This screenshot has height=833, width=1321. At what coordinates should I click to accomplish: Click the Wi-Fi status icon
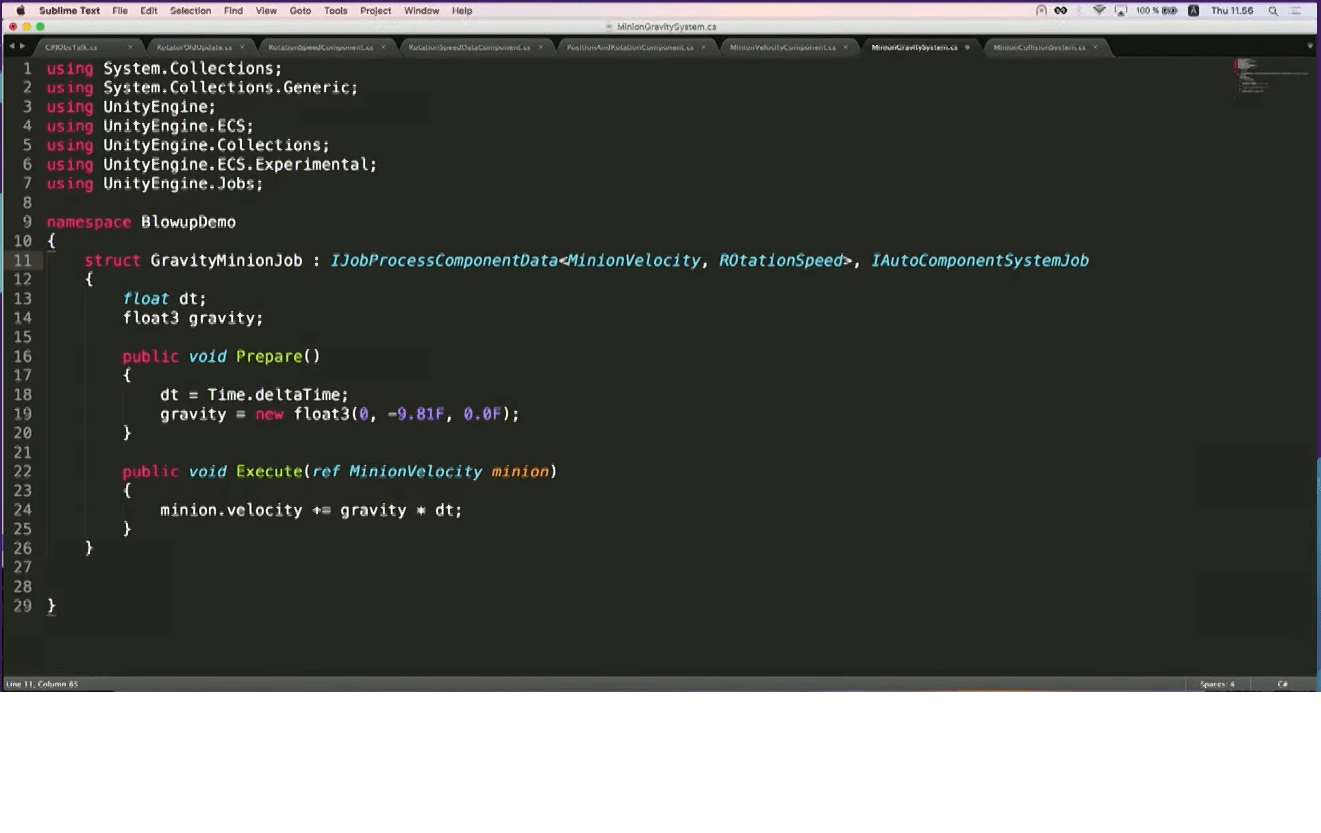[1100, 11]
